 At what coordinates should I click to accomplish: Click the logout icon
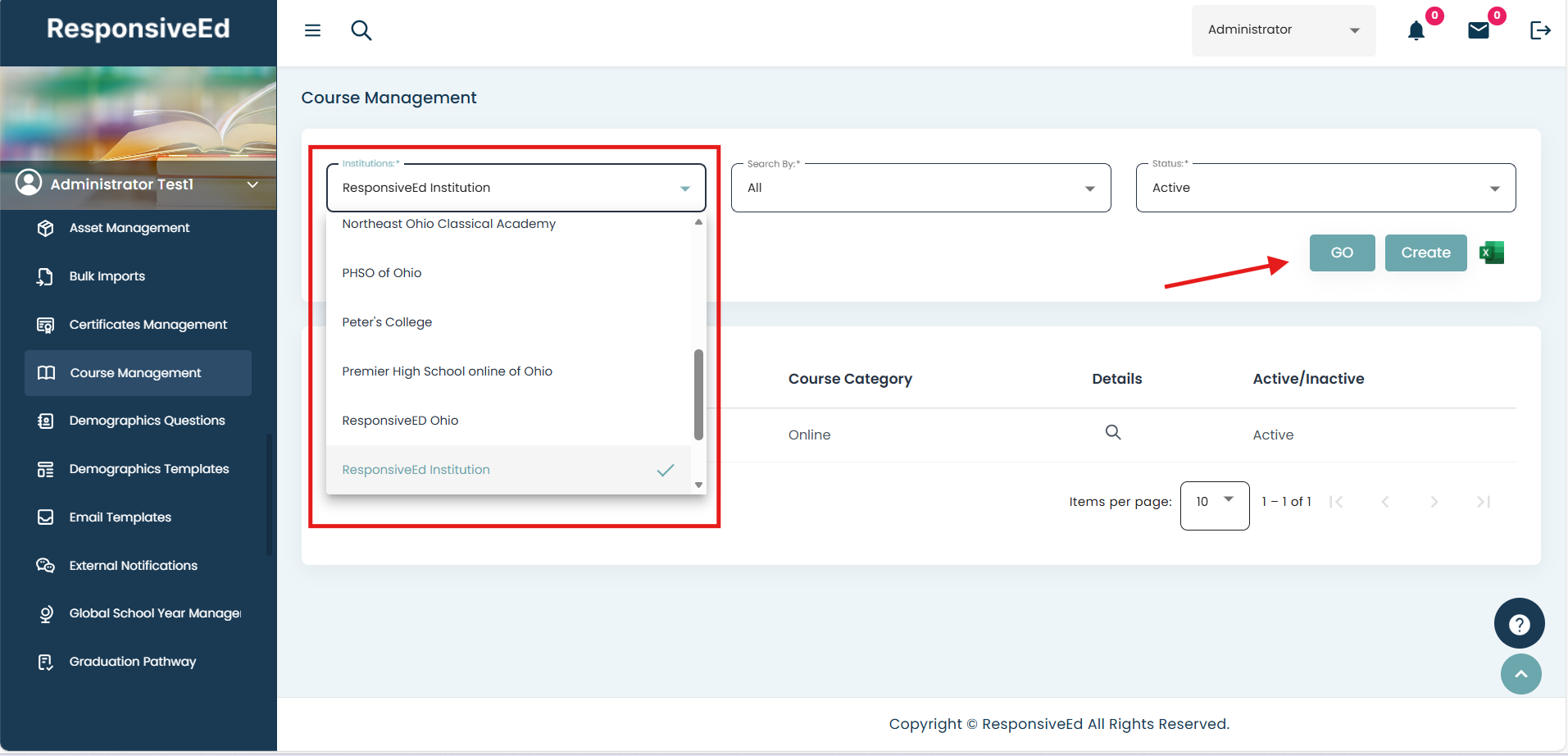click(1540, 30)
